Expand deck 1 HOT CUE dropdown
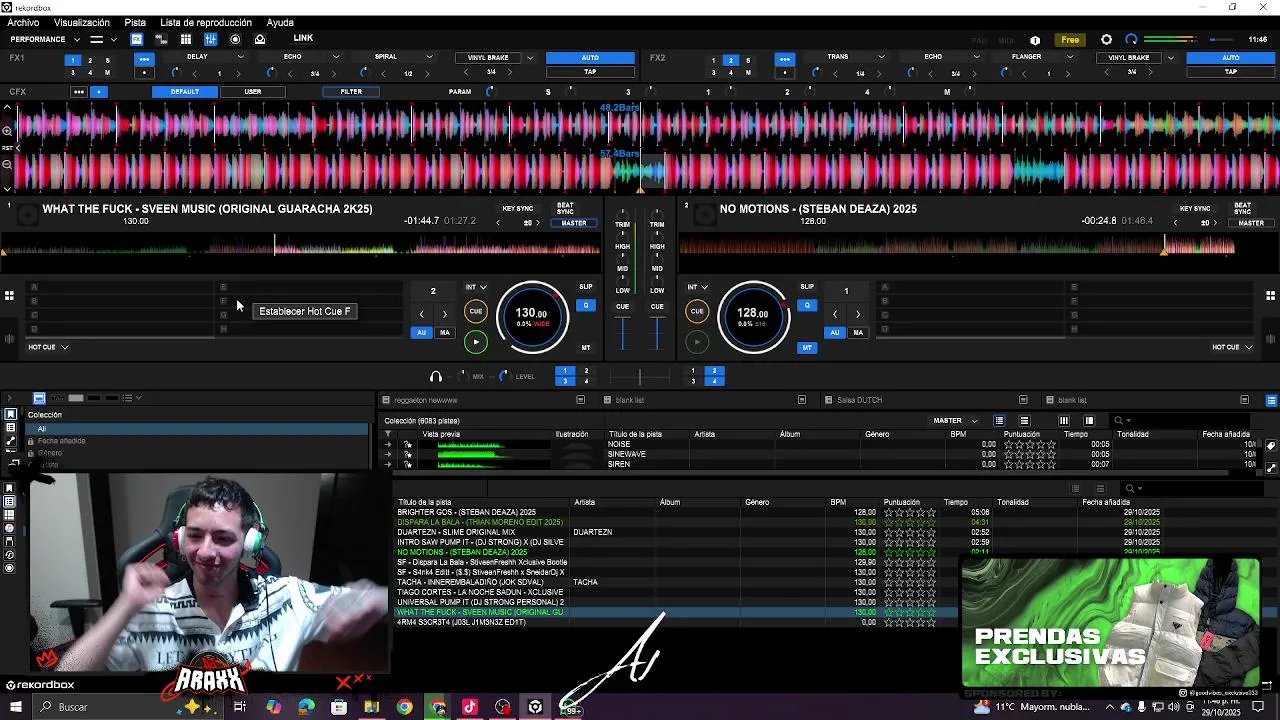Screen dimensions: 1280x720 pyautogui.click(x=48, y=347)
